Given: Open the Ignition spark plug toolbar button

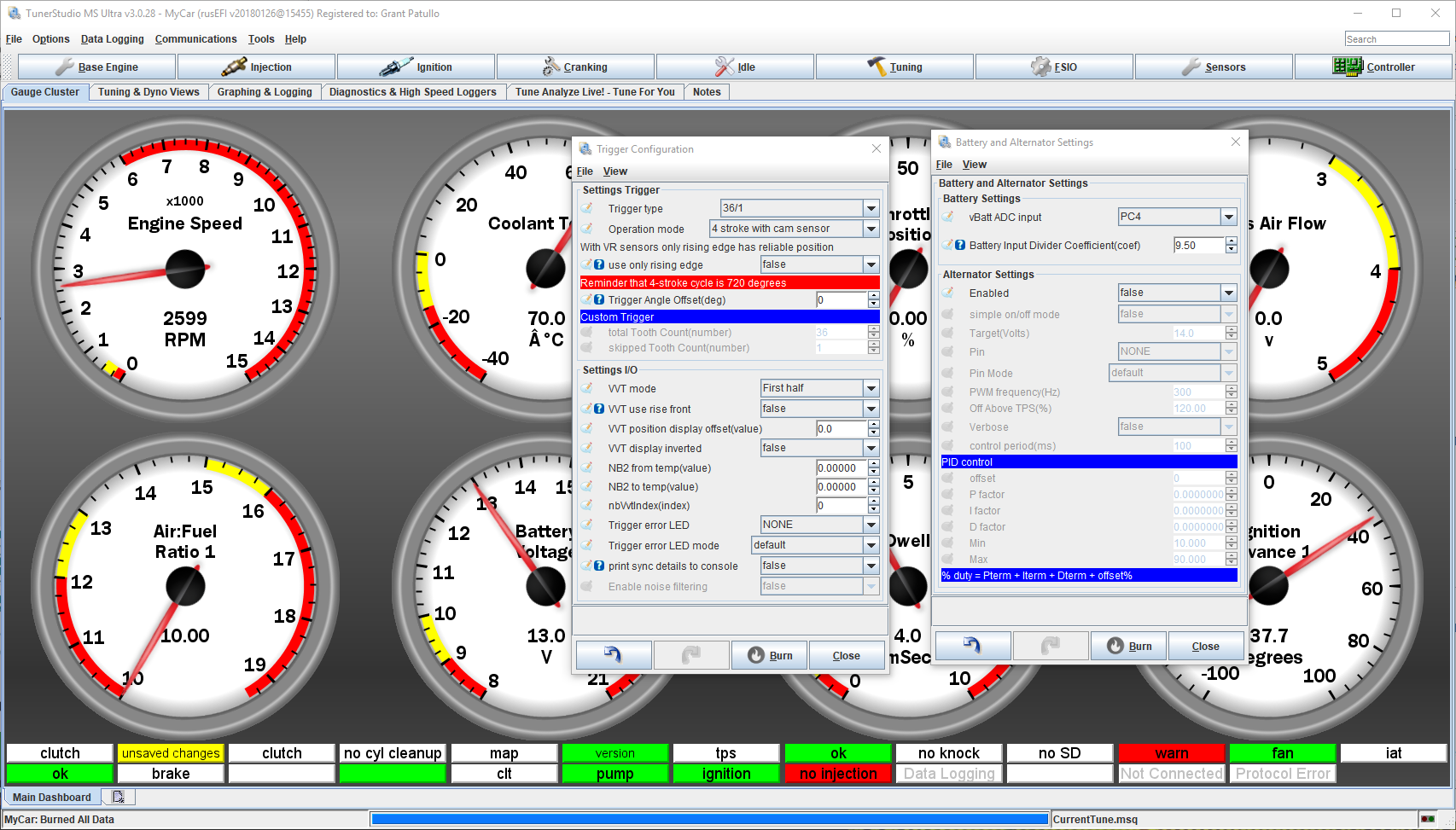Looking at the screenshot, I should pos(416,67).
